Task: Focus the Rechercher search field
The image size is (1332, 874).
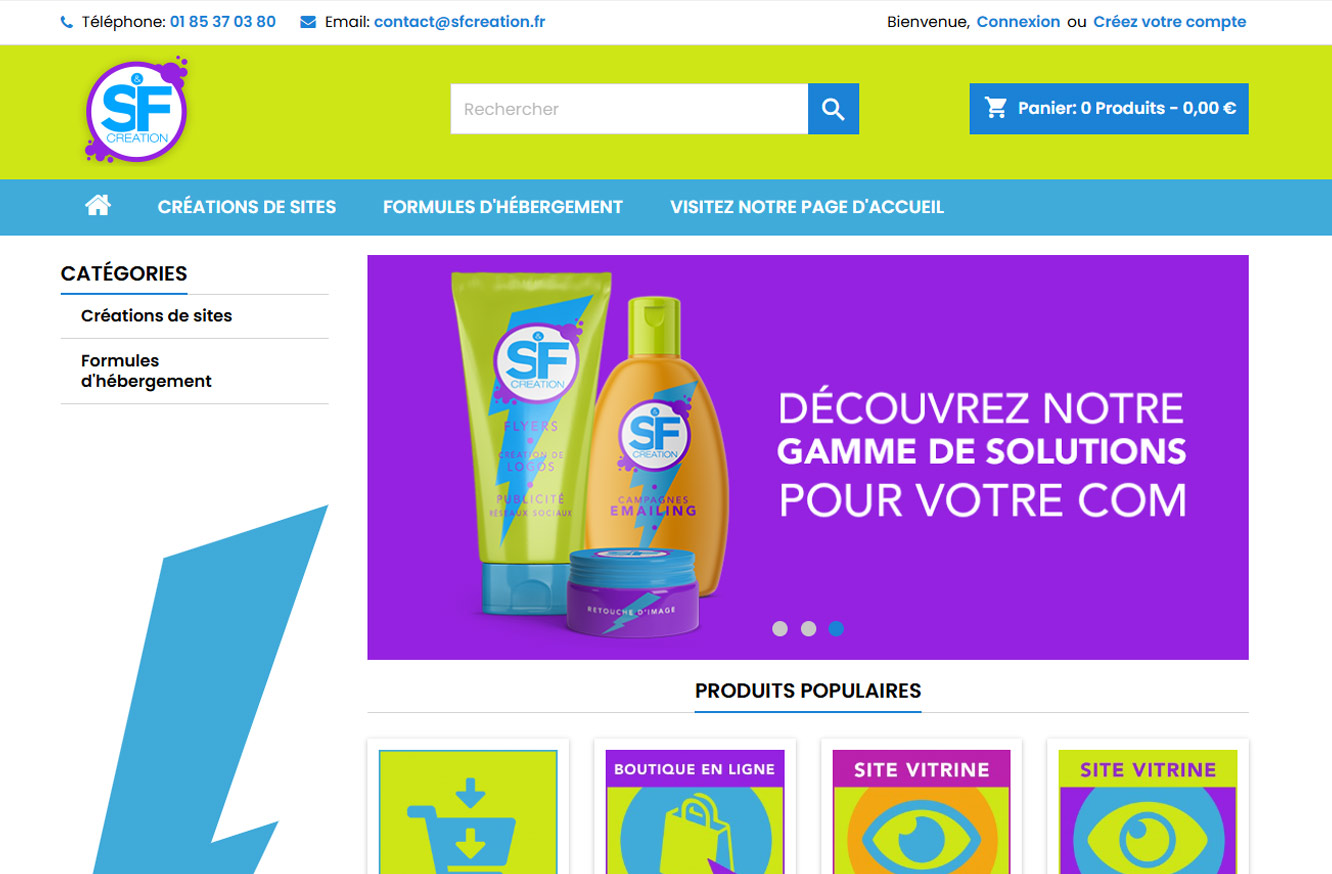Action: tap(629, 109)
